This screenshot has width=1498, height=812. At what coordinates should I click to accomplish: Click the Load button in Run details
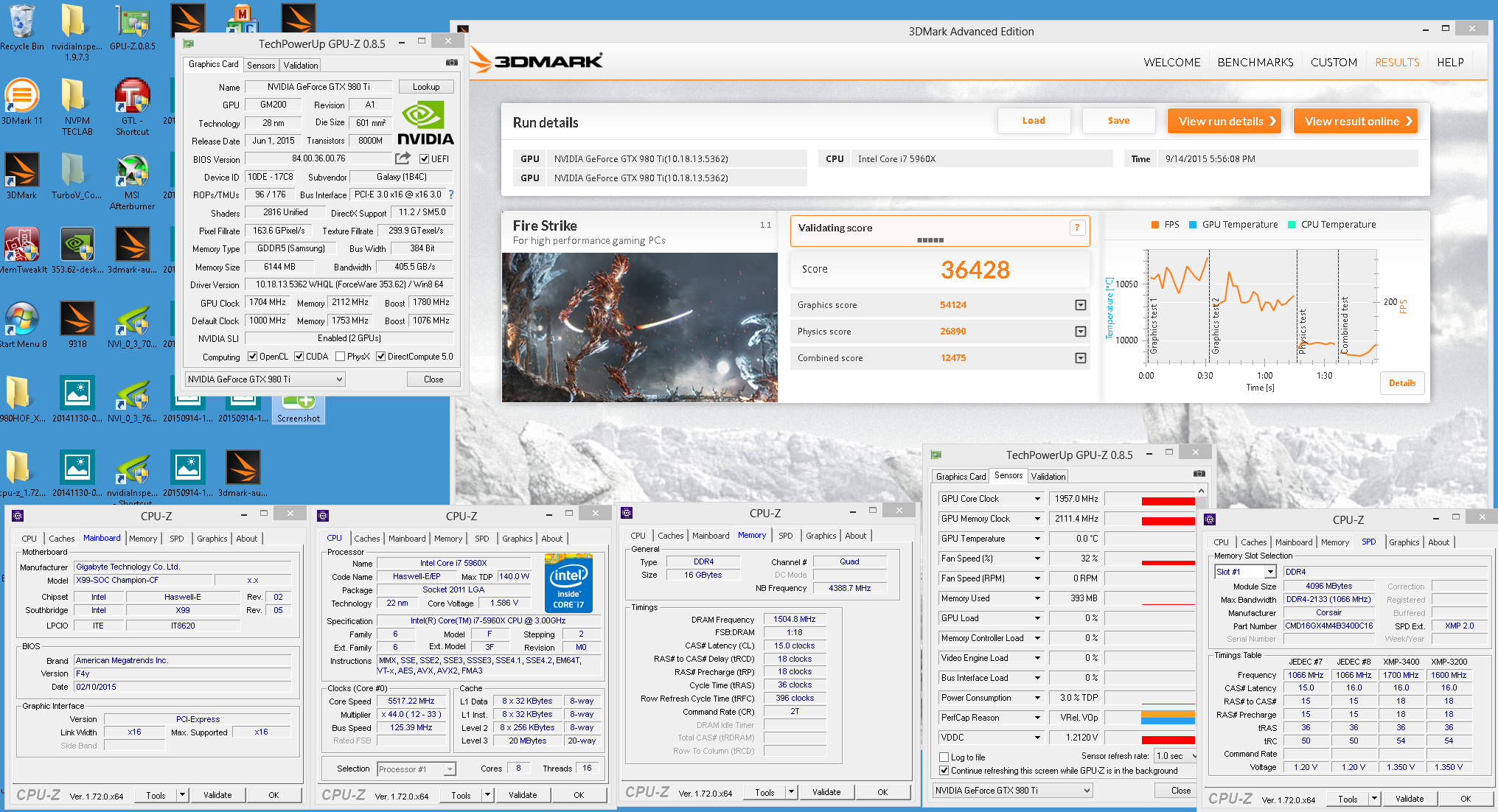tap(1034, 121)
